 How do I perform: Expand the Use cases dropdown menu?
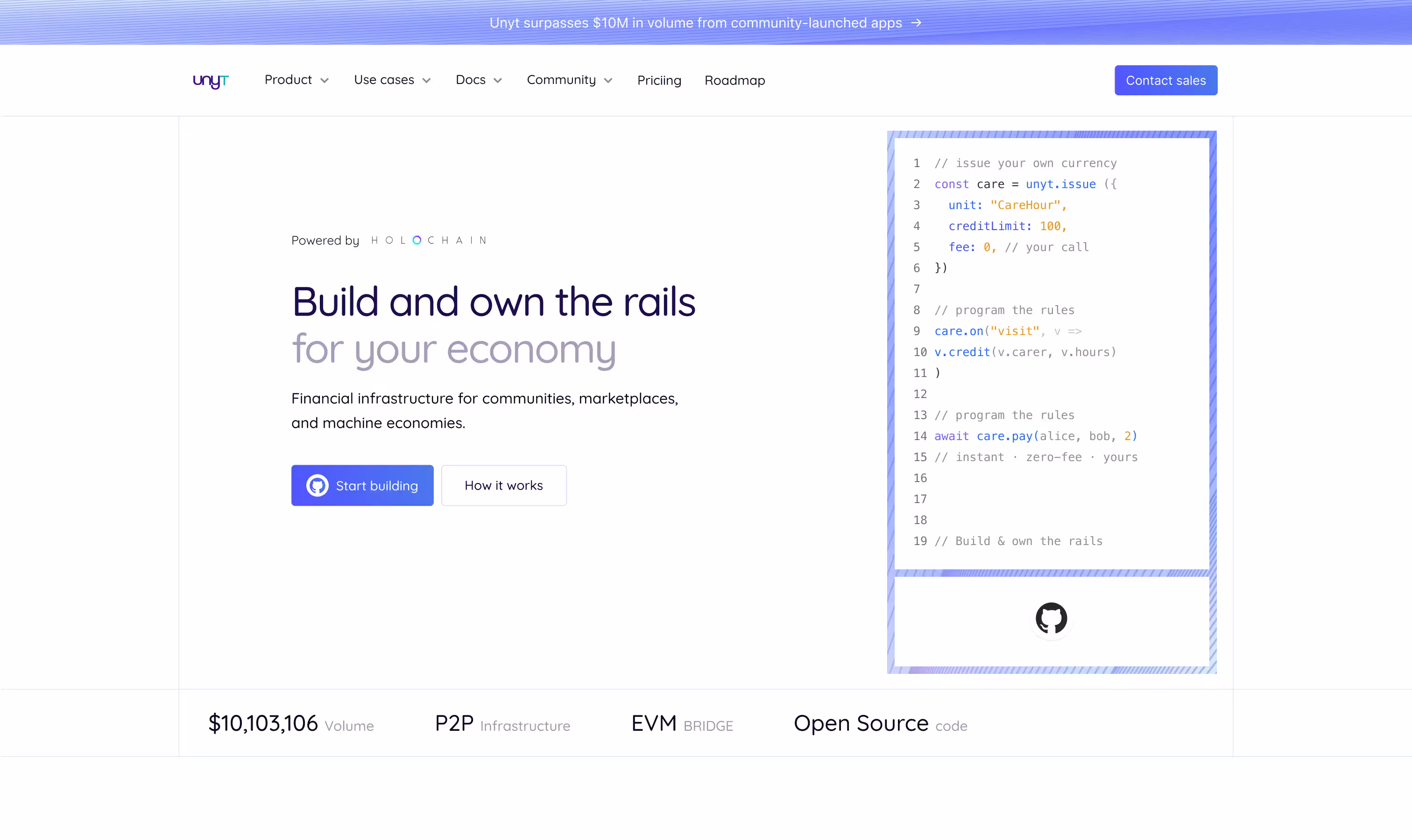(393, 80)
